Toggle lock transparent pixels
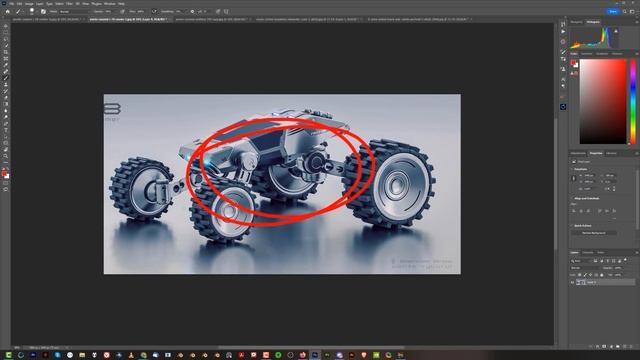The height and width of the screenshot is (360, 640). pos(580,275)
